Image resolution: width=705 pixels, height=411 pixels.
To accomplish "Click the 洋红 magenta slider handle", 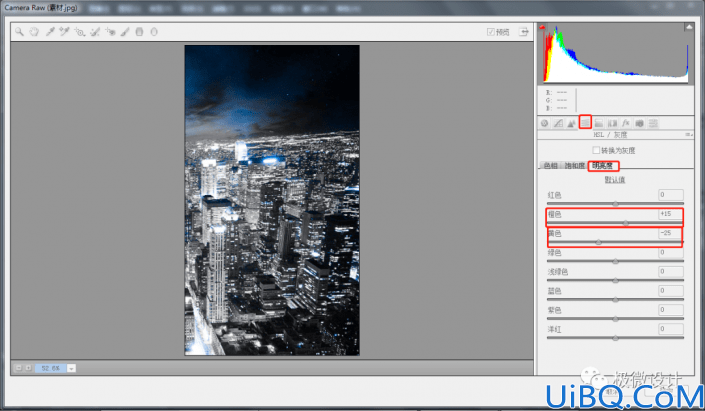I will coord(616,338).
